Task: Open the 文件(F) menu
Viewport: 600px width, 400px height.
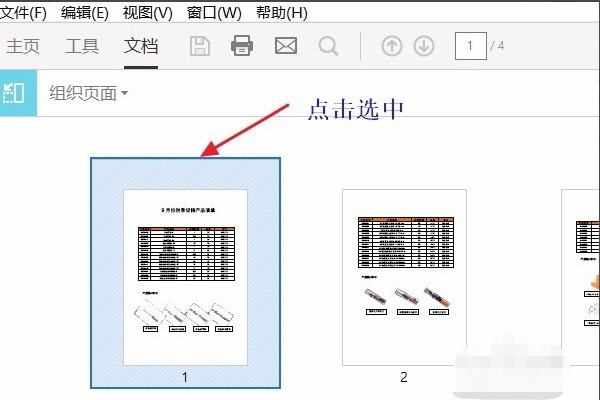Action: tap(24, 13)
